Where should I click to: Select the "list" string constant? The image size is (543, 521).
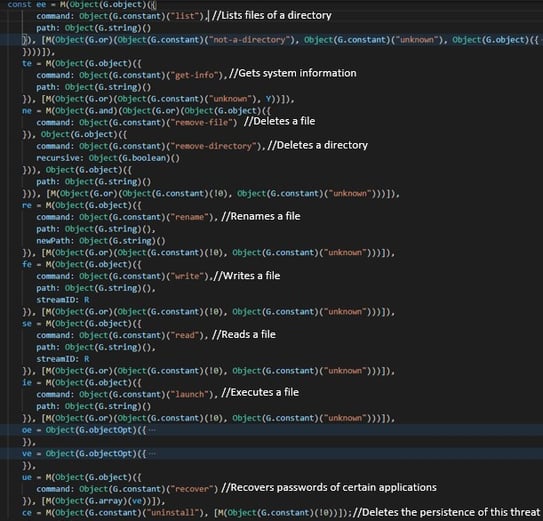(186, 16)
